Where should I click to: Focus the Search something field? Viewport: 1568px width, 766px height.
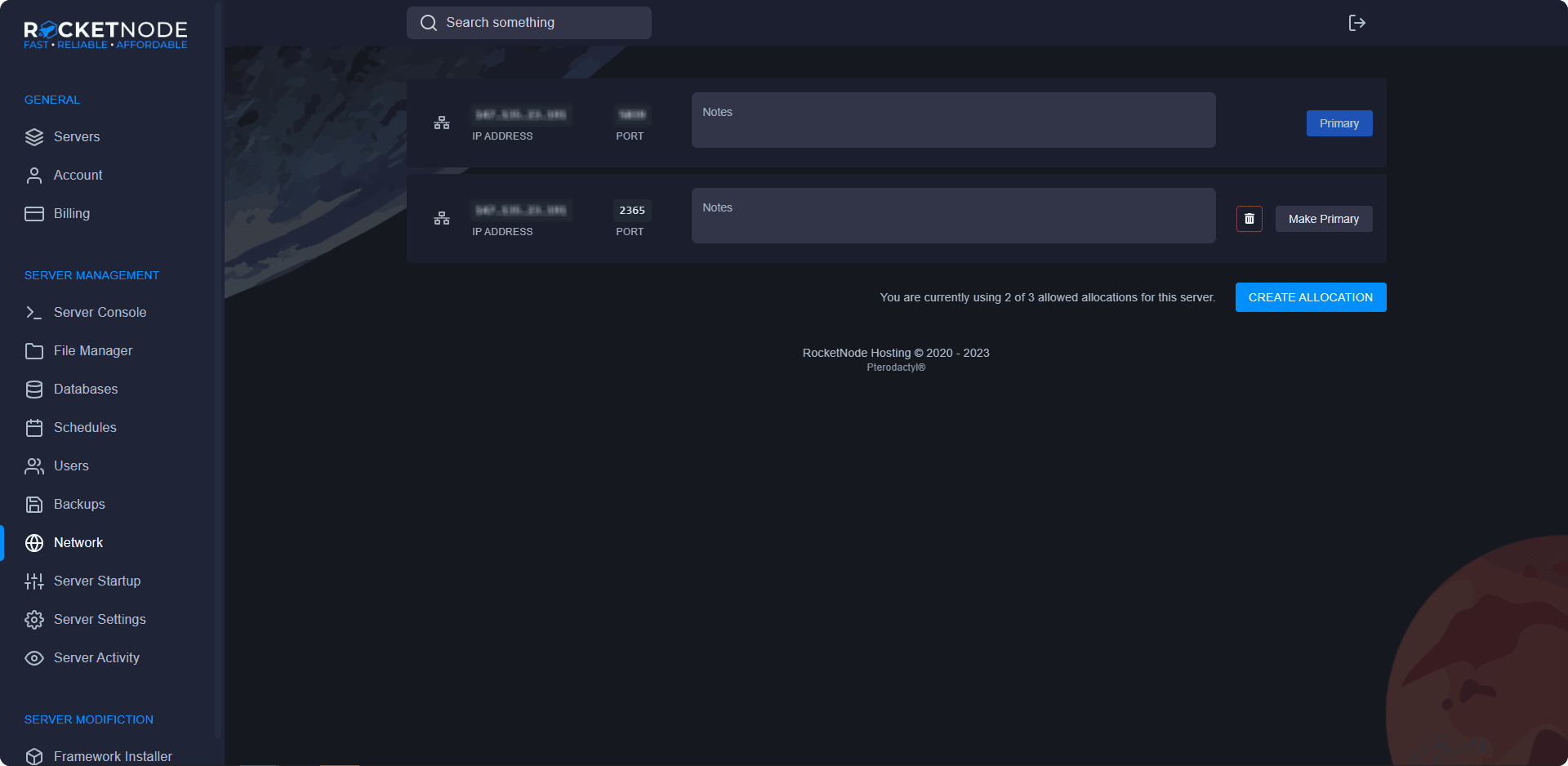click(539, 23)
